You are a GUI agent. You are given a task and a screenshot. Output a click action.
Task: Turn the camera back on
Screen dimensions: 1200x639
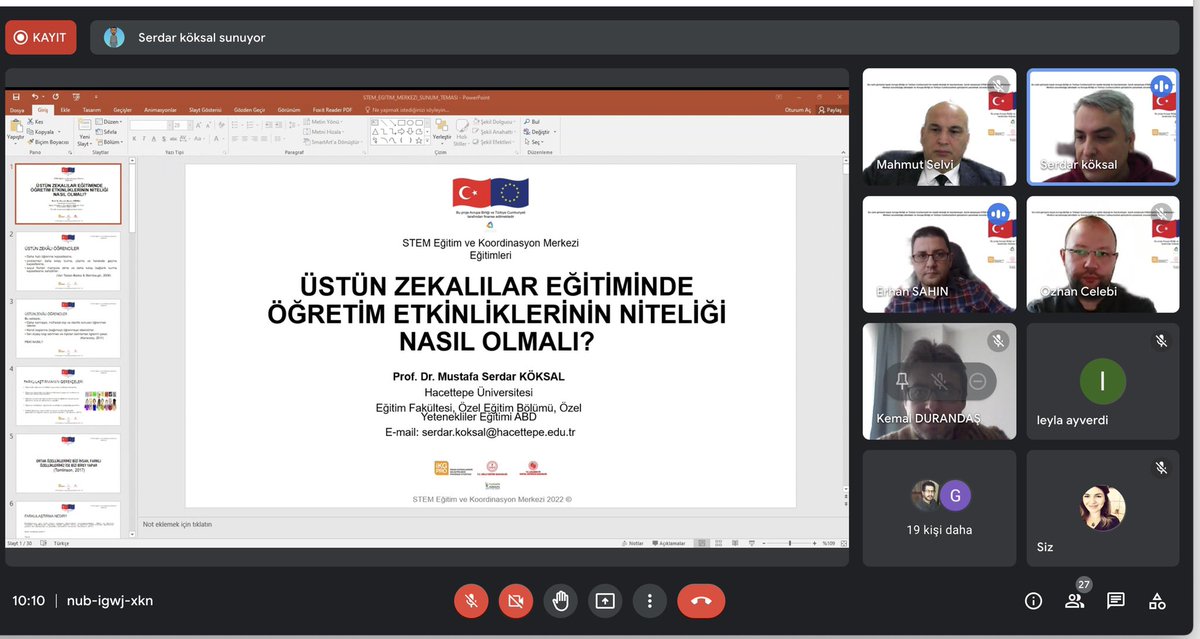(x=516, y=600)
